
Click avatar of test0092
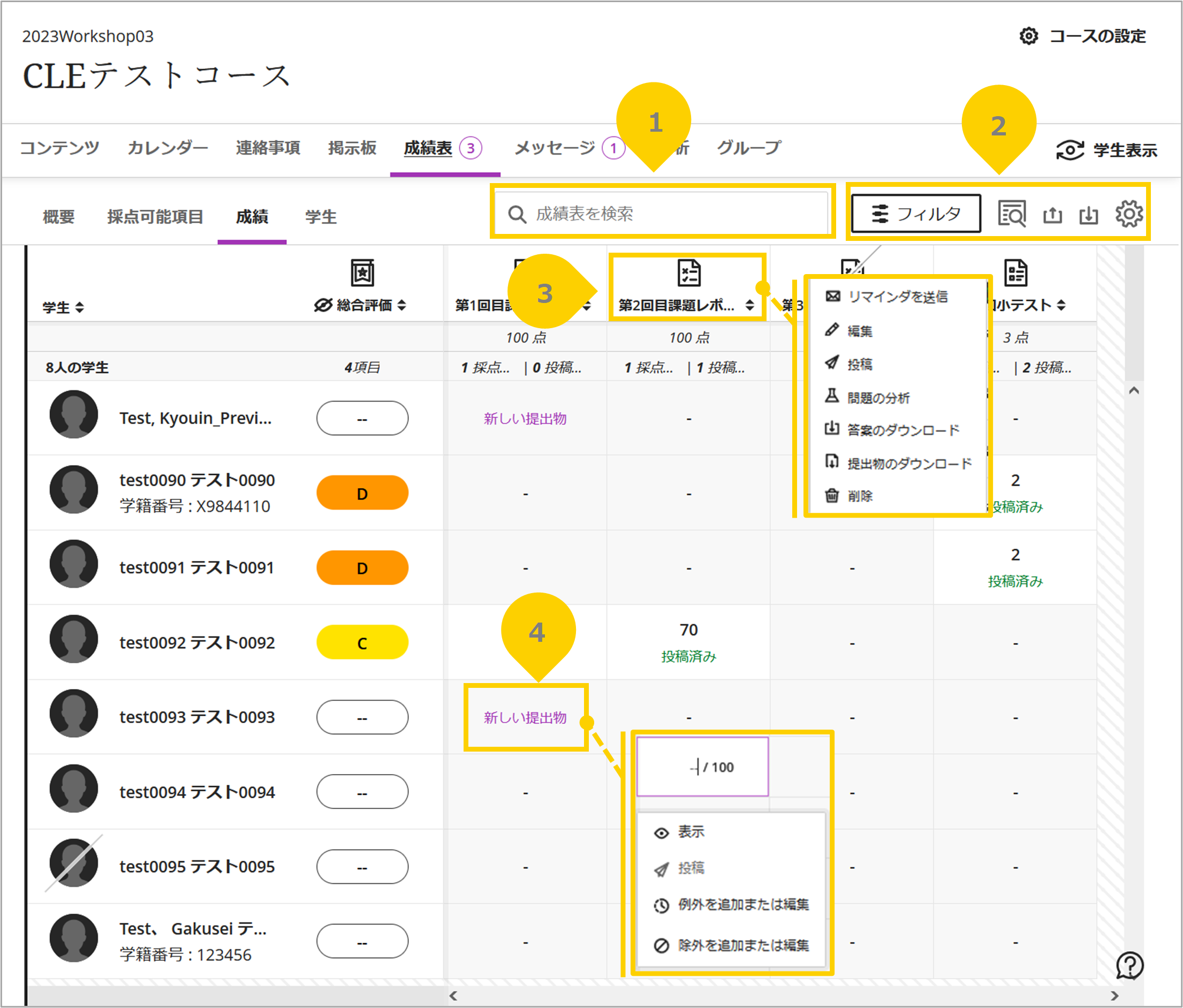tap(73, 639)
